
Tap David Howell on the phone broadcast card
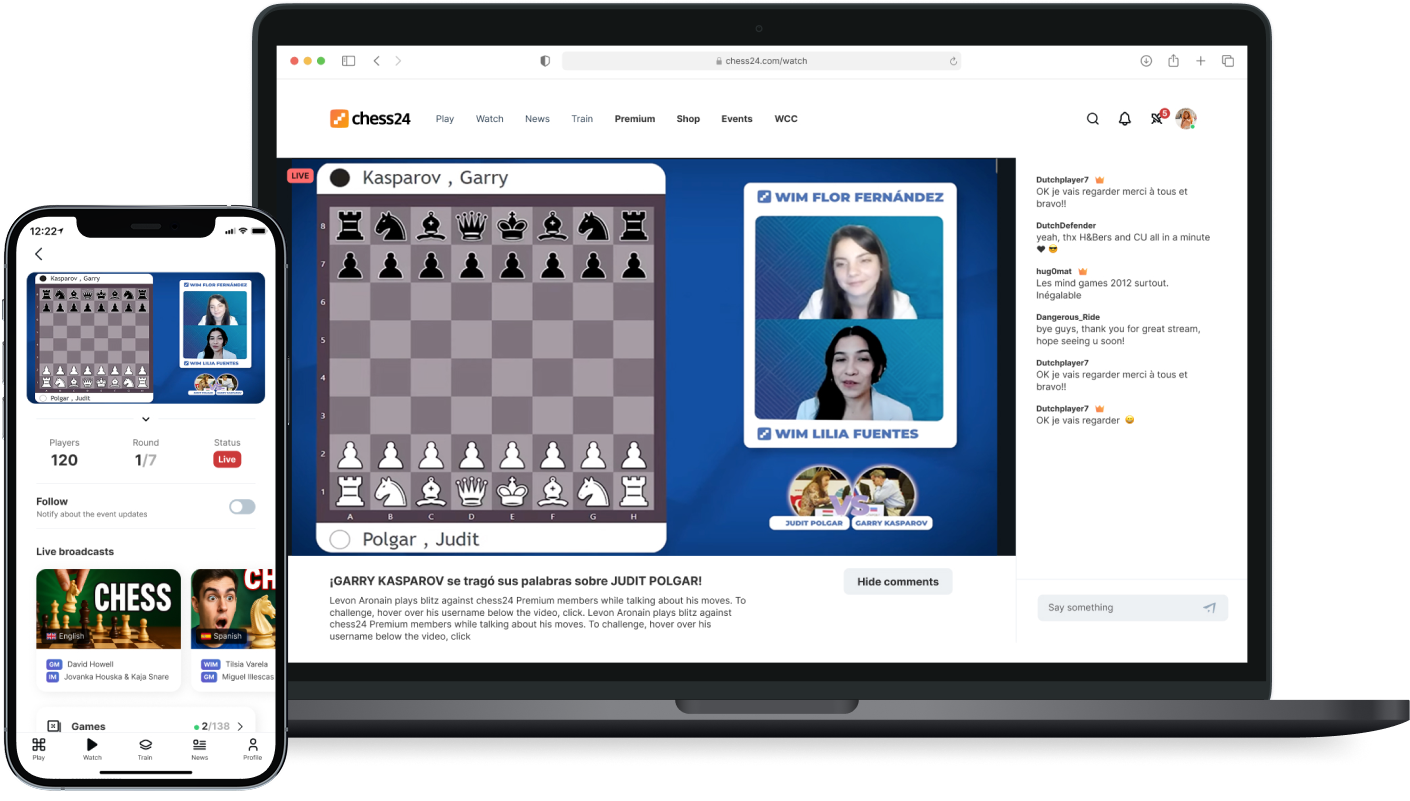[x=91, y=664]
